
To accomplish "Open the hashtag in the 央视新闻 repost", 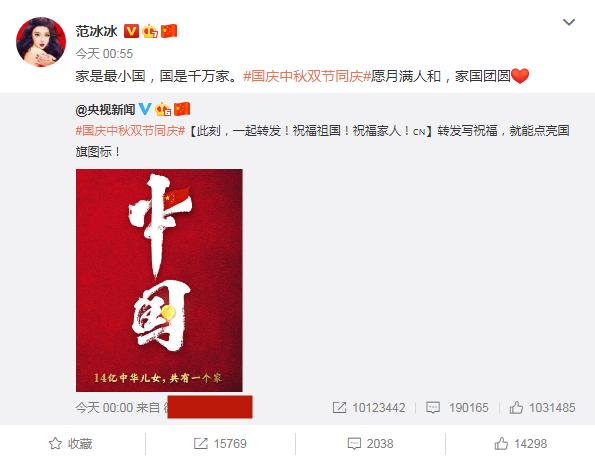I will 130,131.
